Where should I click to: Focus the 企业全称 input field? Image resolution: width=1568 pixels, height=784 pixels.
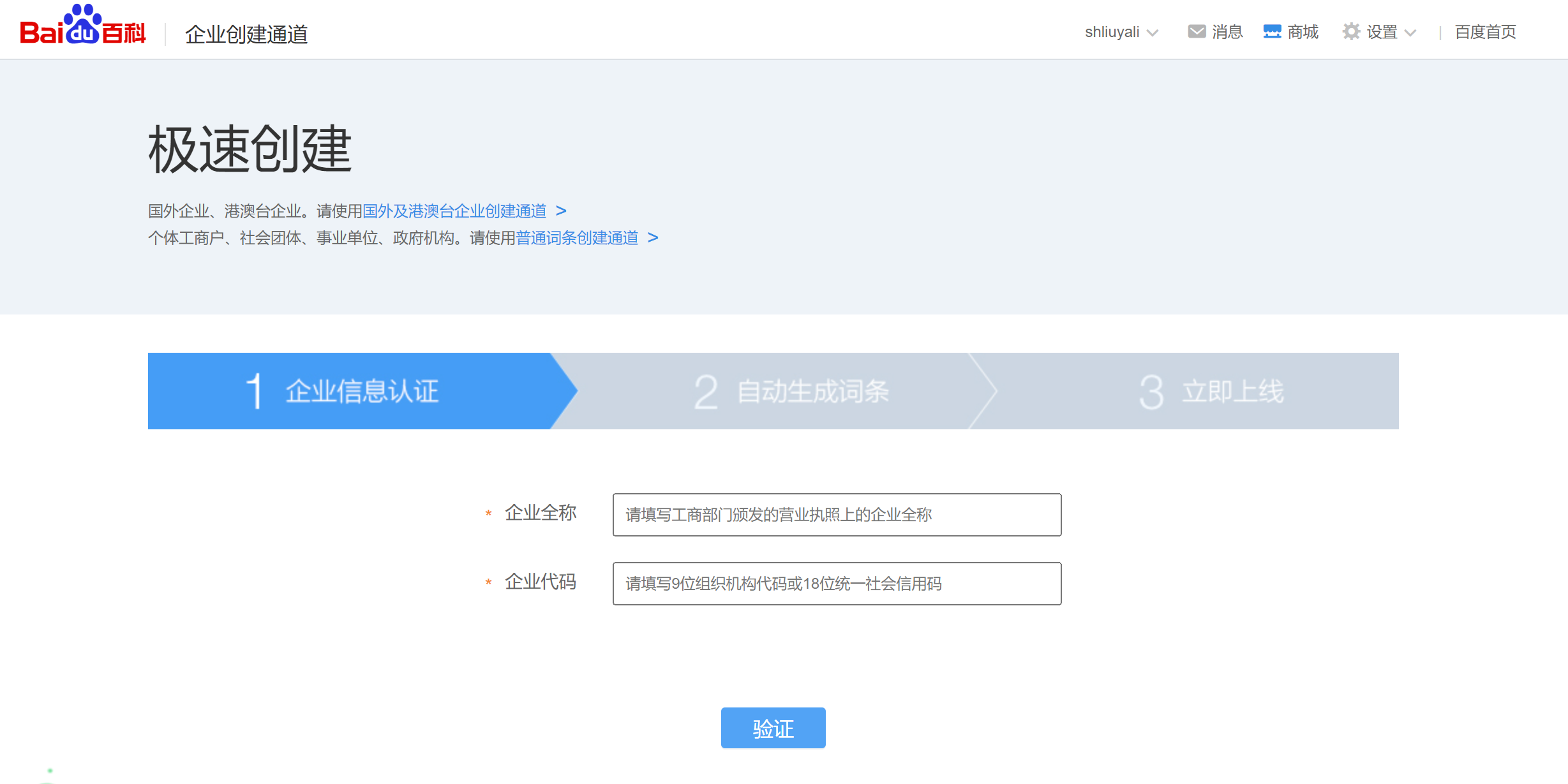click(837, 515)
